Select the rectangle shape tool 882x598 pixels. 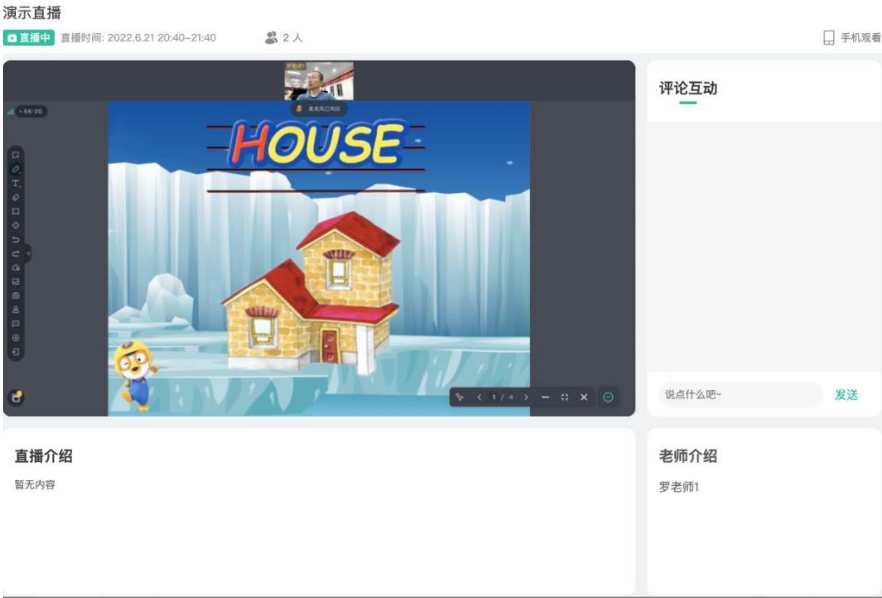pos(16,212)
